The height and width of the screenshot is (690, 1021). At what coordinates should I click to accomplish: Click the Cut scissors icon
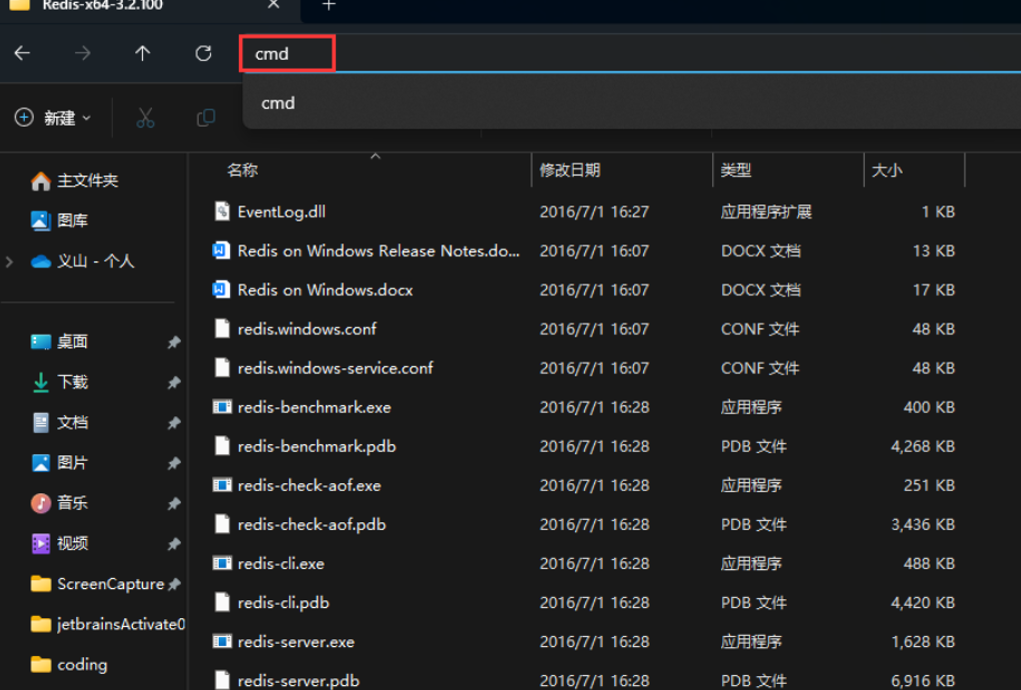(x=145, y=118)
